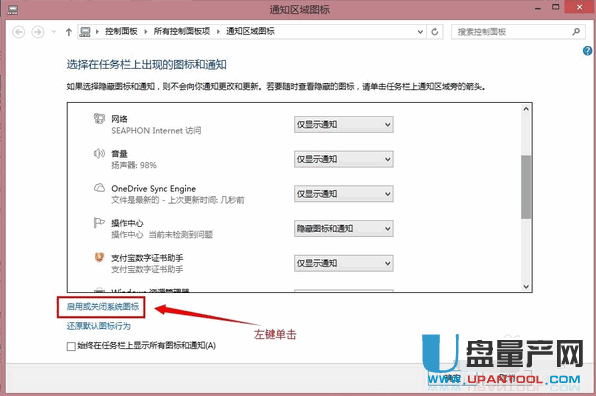Click 音量 title text

point(119,154)
